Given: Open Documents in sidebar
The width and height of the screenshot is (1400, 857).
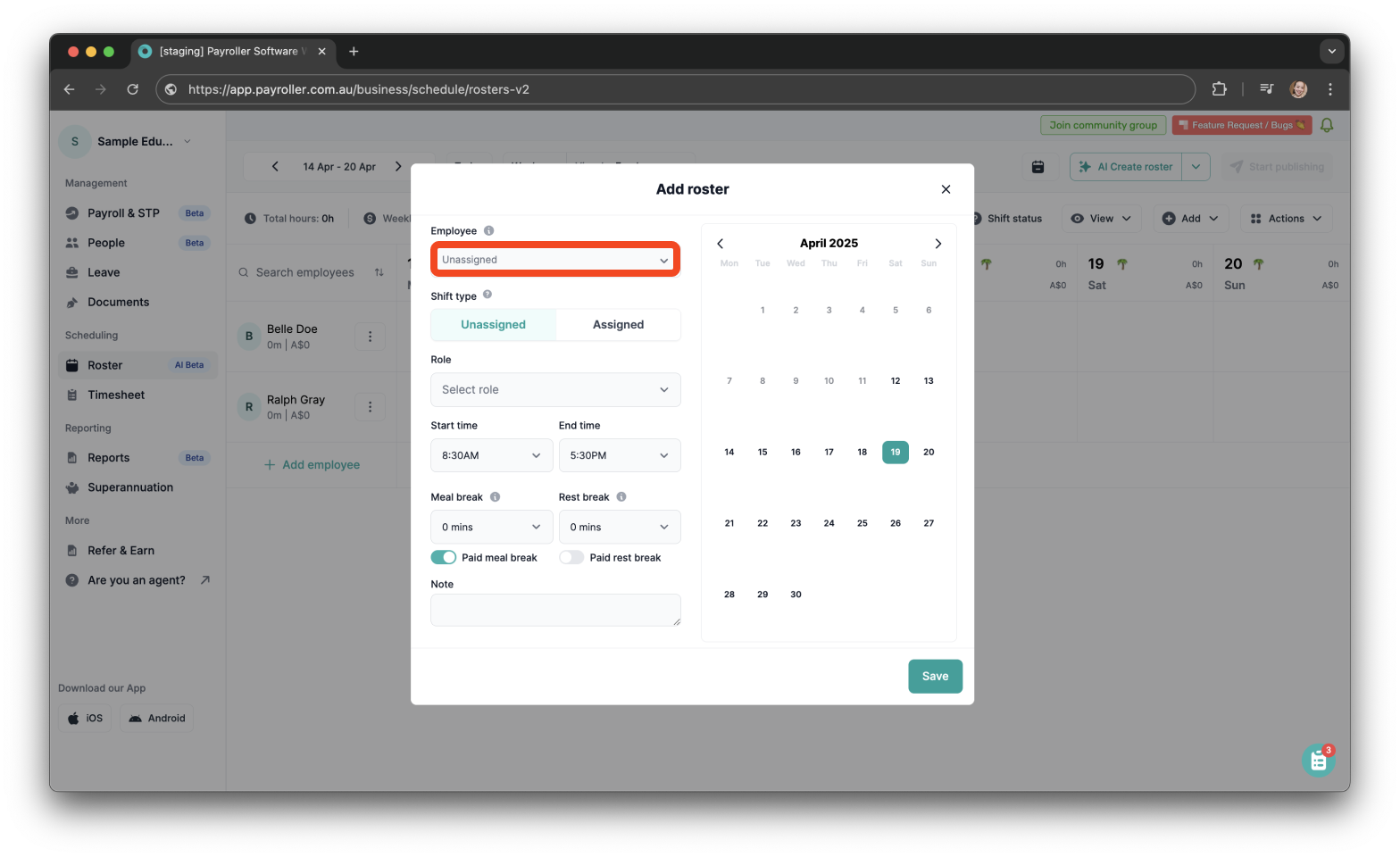Looking at the screenshot, I should pyautogui.click(x=137, y=303).
